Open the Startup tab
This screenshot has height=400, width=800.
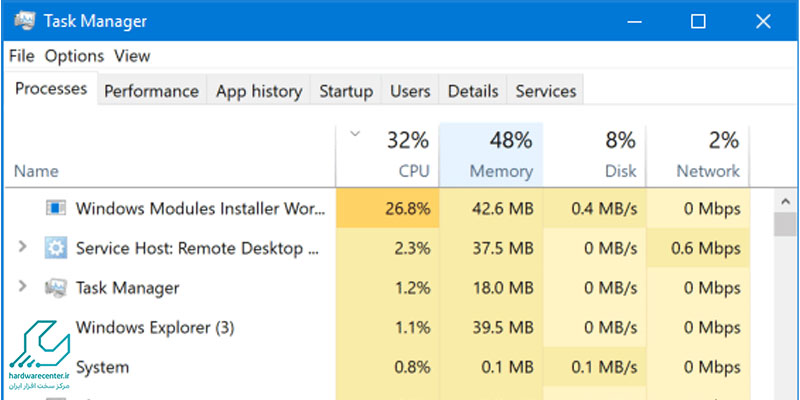tap(346, 91)
